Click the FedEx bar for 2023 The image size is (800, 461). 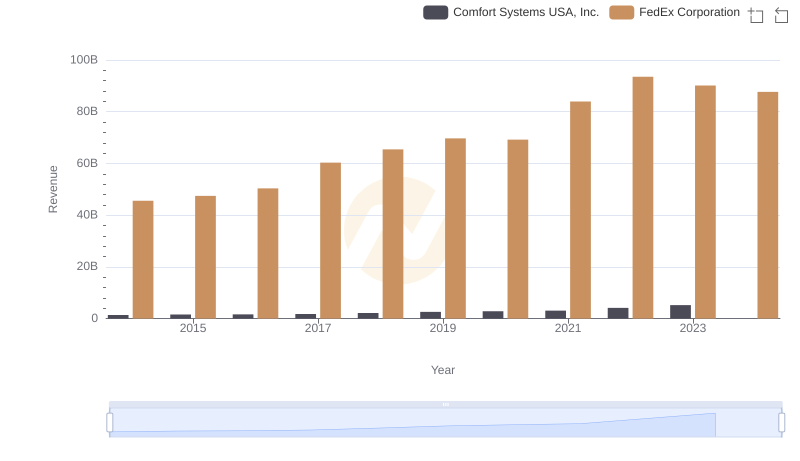pyautogui.click(x=705, y=202)
